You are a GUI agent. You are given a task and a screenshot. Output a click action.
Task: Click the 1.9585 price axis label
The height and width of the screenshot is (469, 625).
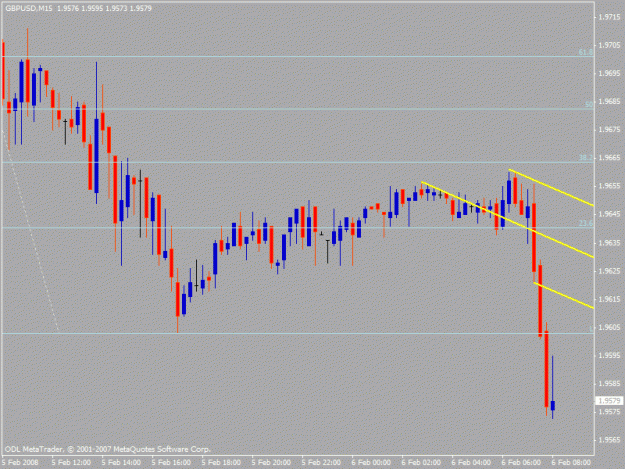609,384
